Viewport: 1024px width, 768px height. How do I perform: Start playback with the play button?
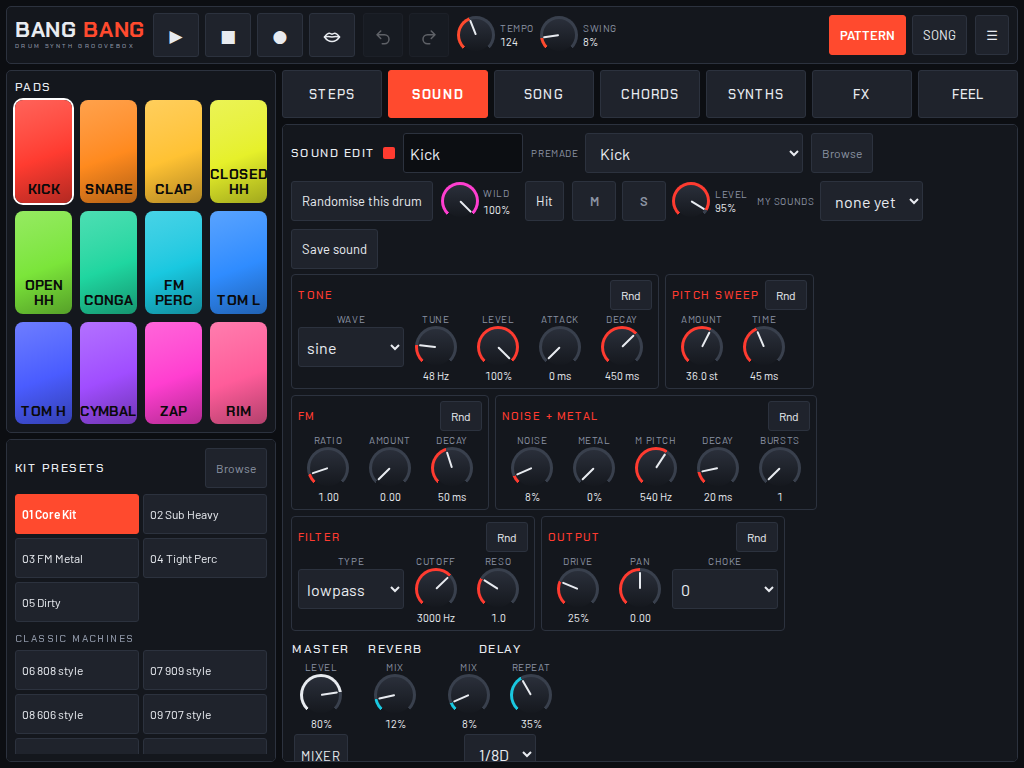coord(176,35)
